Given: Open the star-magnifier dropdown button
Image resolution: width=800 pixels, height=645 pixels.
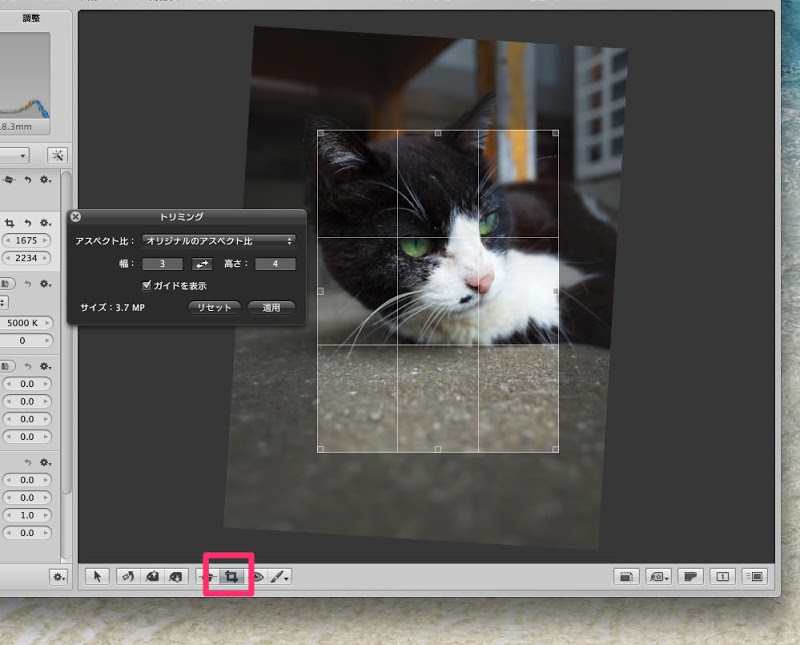Looking at the screenshot, I should tap(658, 577).
